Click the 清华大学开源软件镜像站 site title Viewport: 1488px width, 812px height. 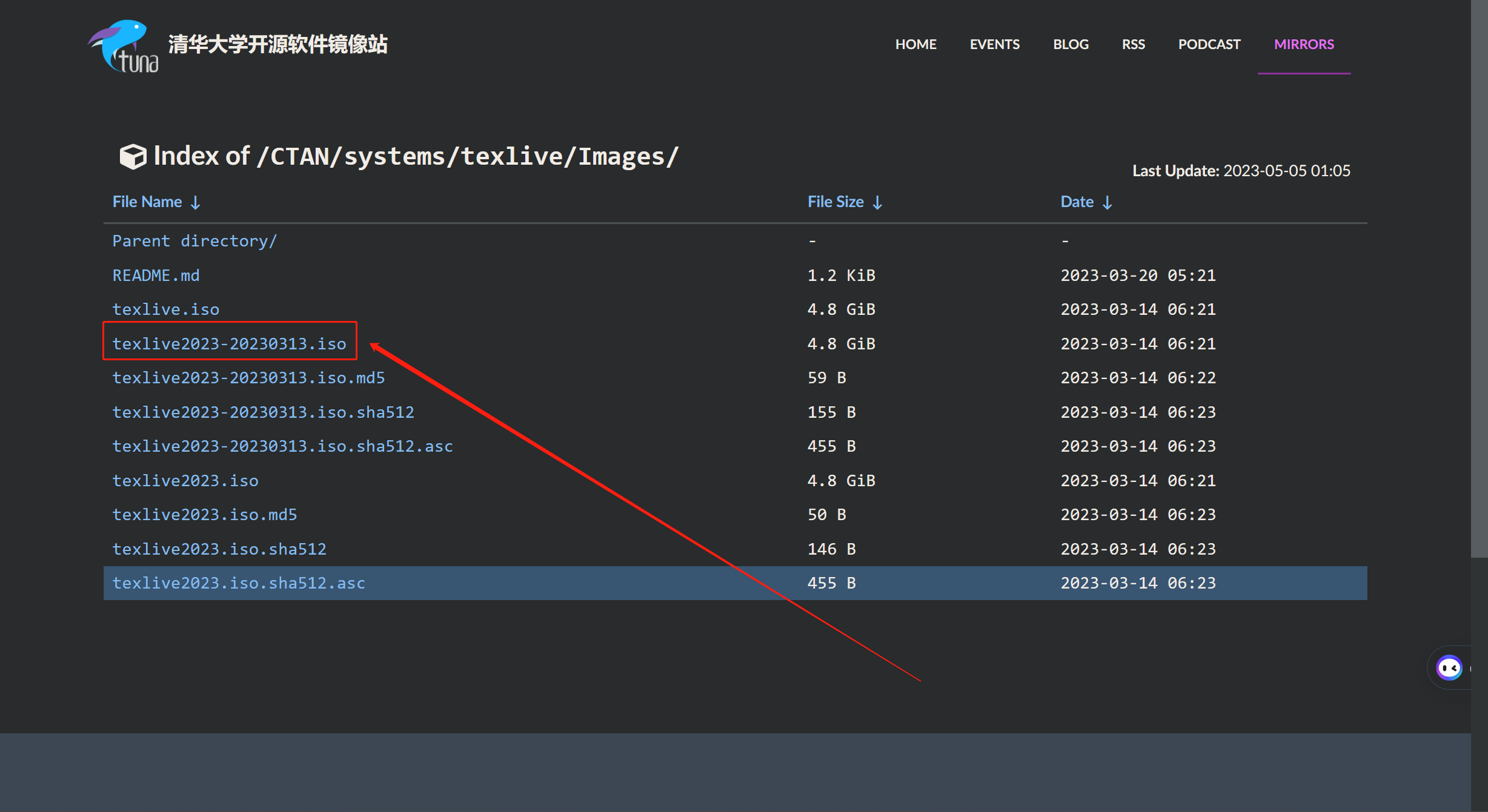[277, 44]
